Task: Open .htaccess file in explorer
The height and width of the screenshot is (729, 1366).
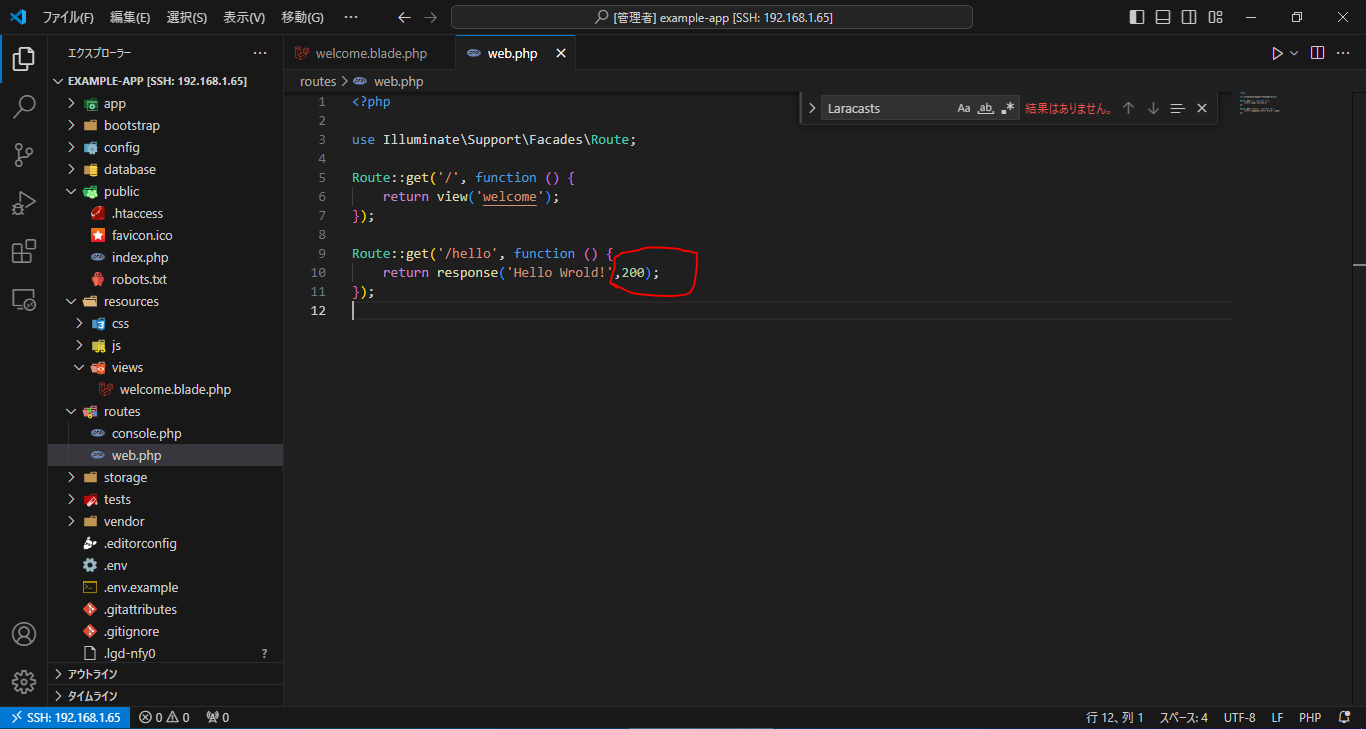Action: pos(166,213)
